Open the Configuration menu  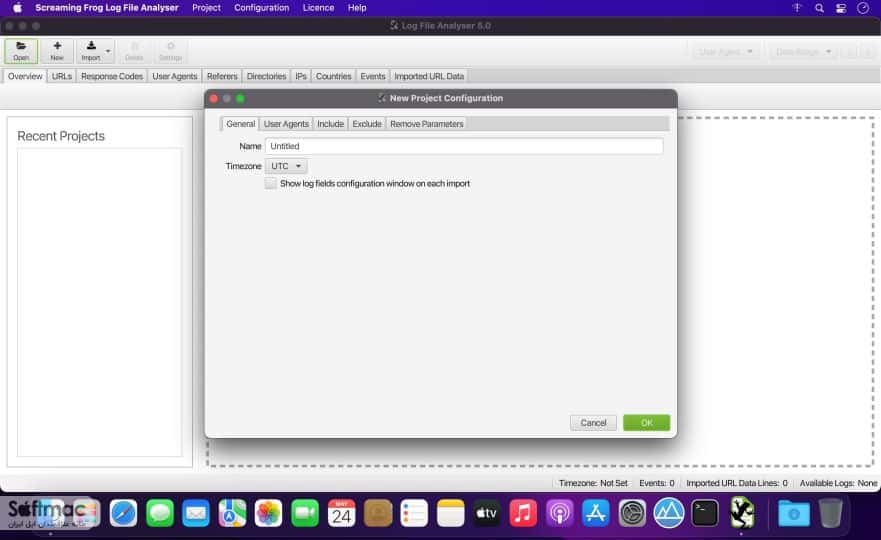261,8
